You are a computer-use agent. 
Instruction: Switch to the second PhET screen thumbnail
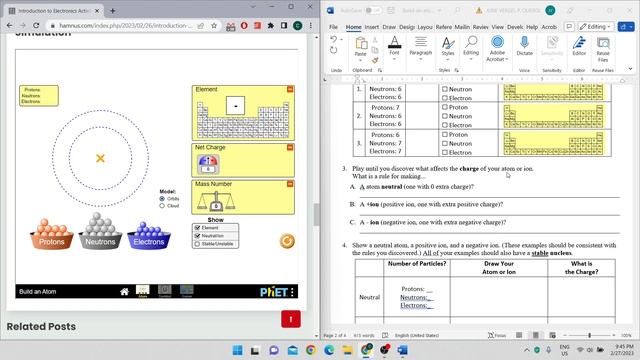click(164, 291)
